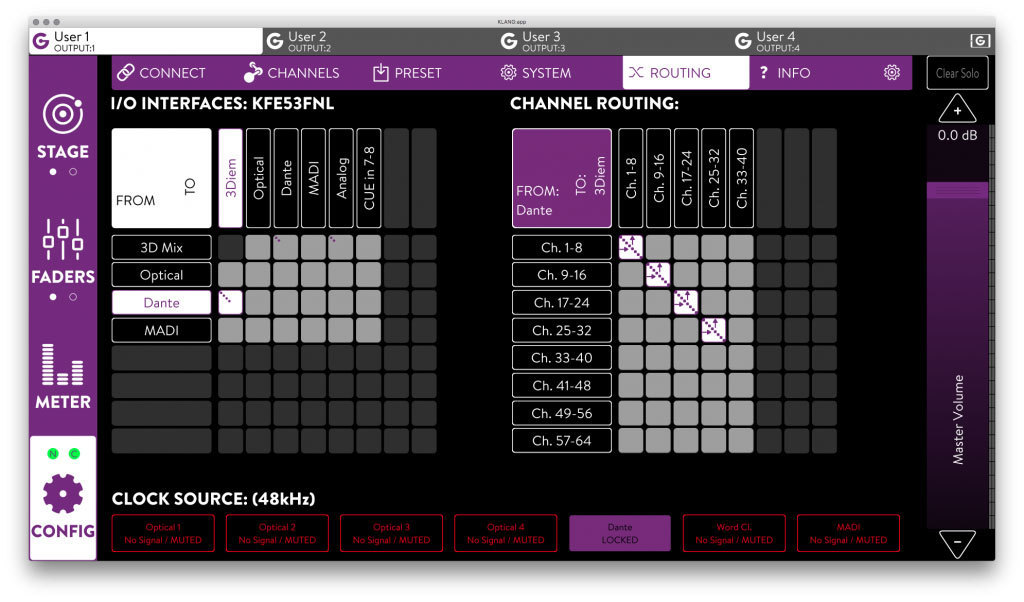
Task: Select the 3D Mix source row
Action: pyautogui.click(x=161, y=247)
